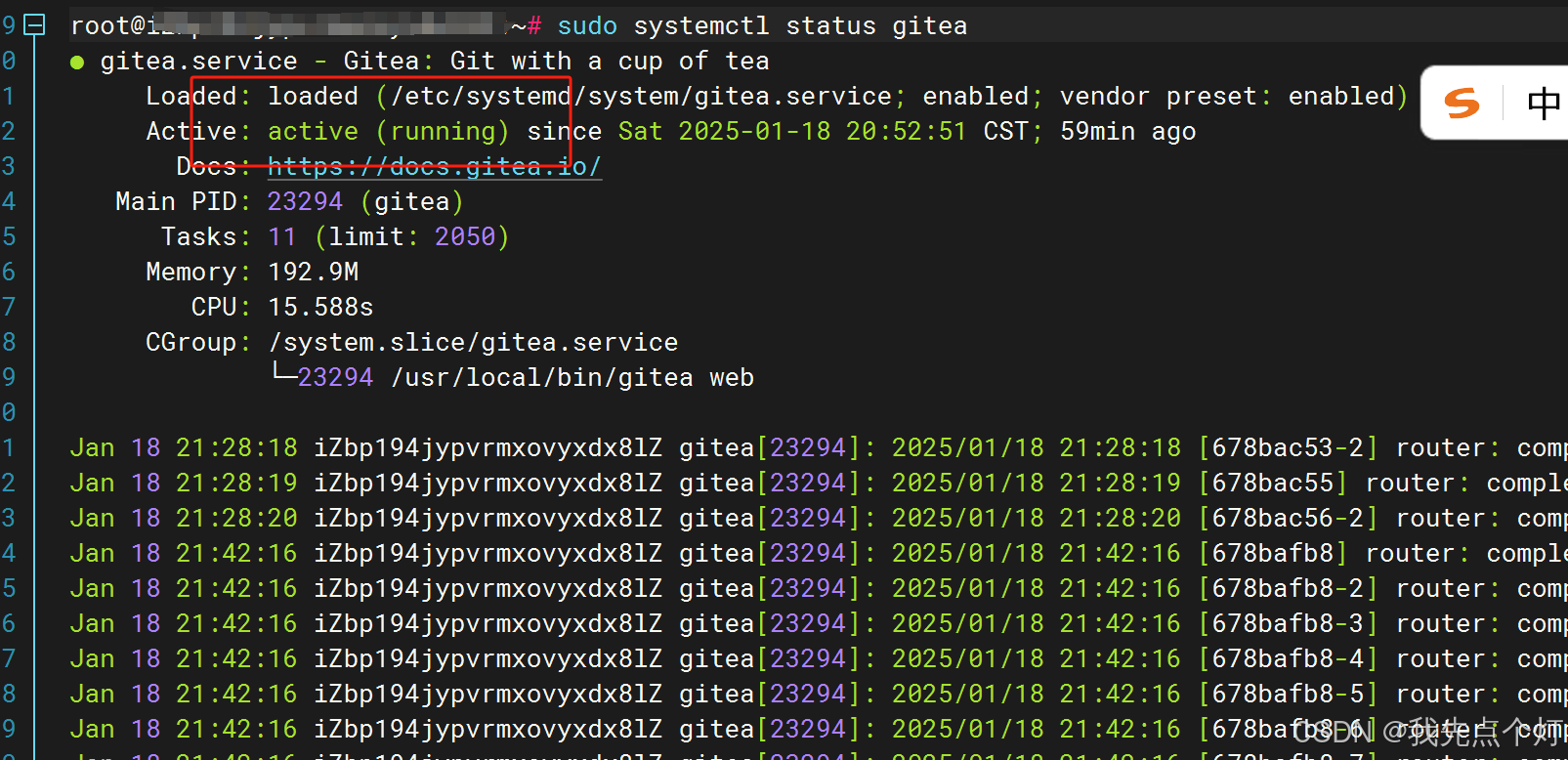This screenshot has width=1568, height=760.
Task: Toggle Chinese input mode 中 indicator
Action: (x=1544, y=103)
